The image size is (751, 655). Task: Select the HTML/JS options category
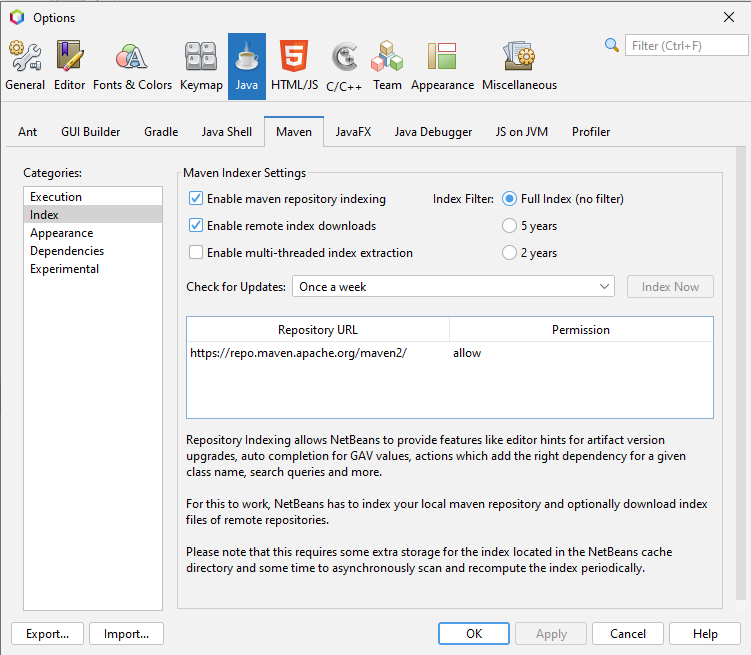[x=294, y=66]
